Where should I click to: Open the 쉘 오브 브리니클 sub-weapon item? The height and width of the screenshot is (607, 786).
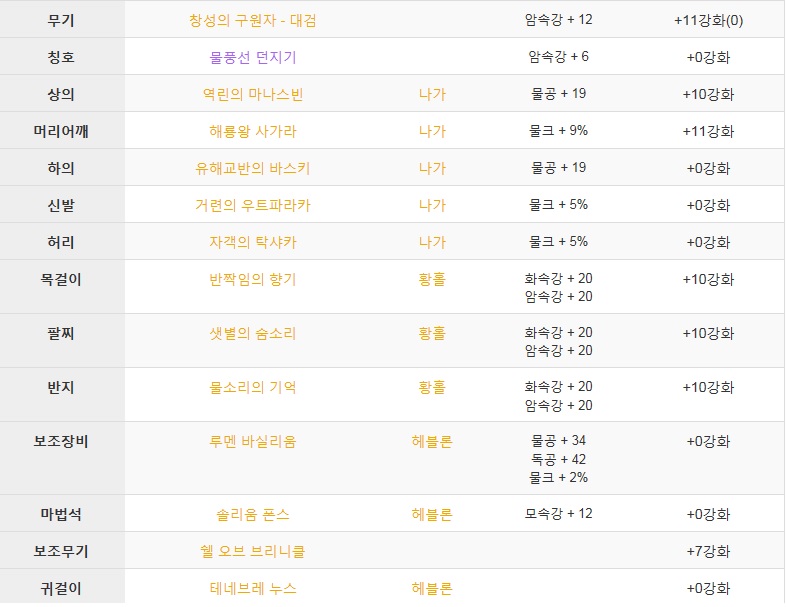tap(252, 552)
